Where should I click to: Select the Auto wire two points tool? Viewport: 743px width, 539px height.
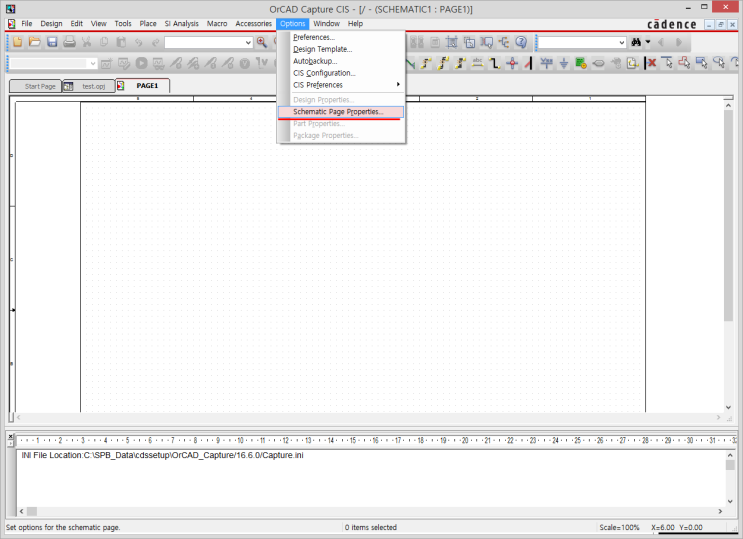tap(426, 63)
